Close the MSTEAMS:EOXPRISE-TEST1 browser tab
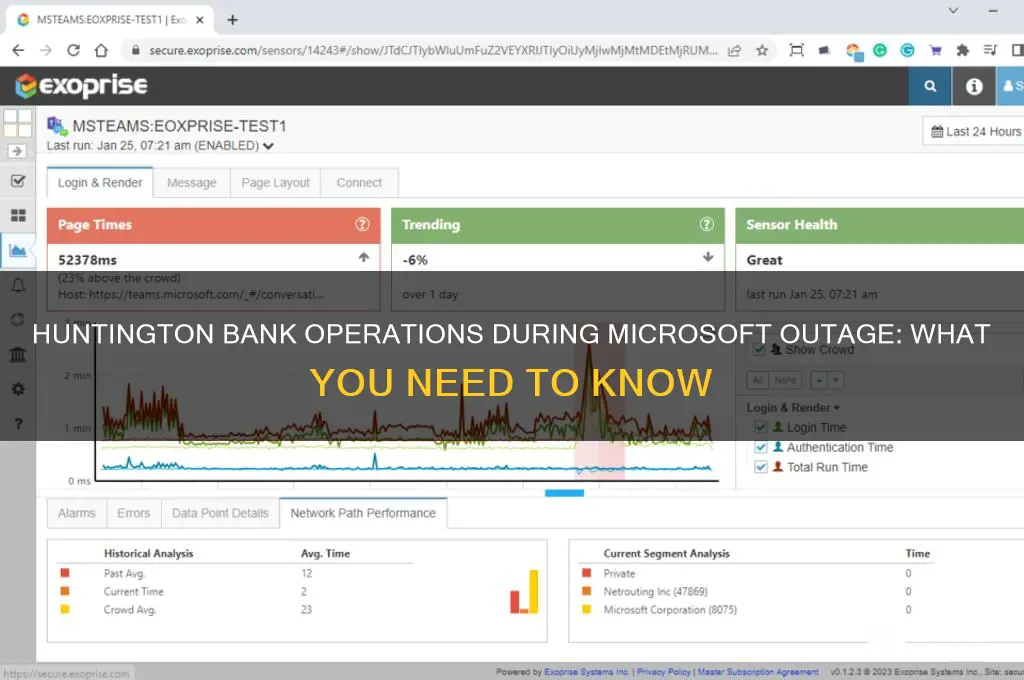1024x680 pixels. coord(200,20)
